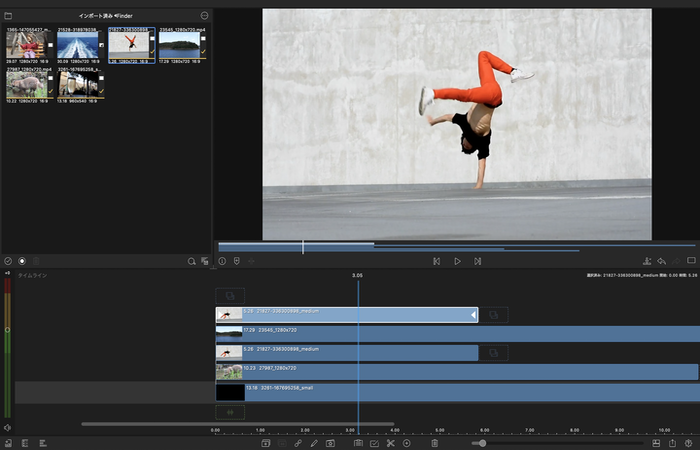The height and width of the screenshot is (450, 700).
Task: Open the folder source selector in library
Action: [8, 16]
